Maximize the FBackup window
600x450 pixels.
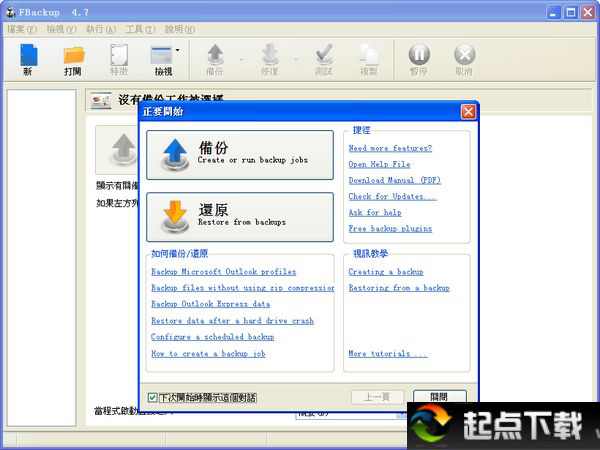[571, 12]
